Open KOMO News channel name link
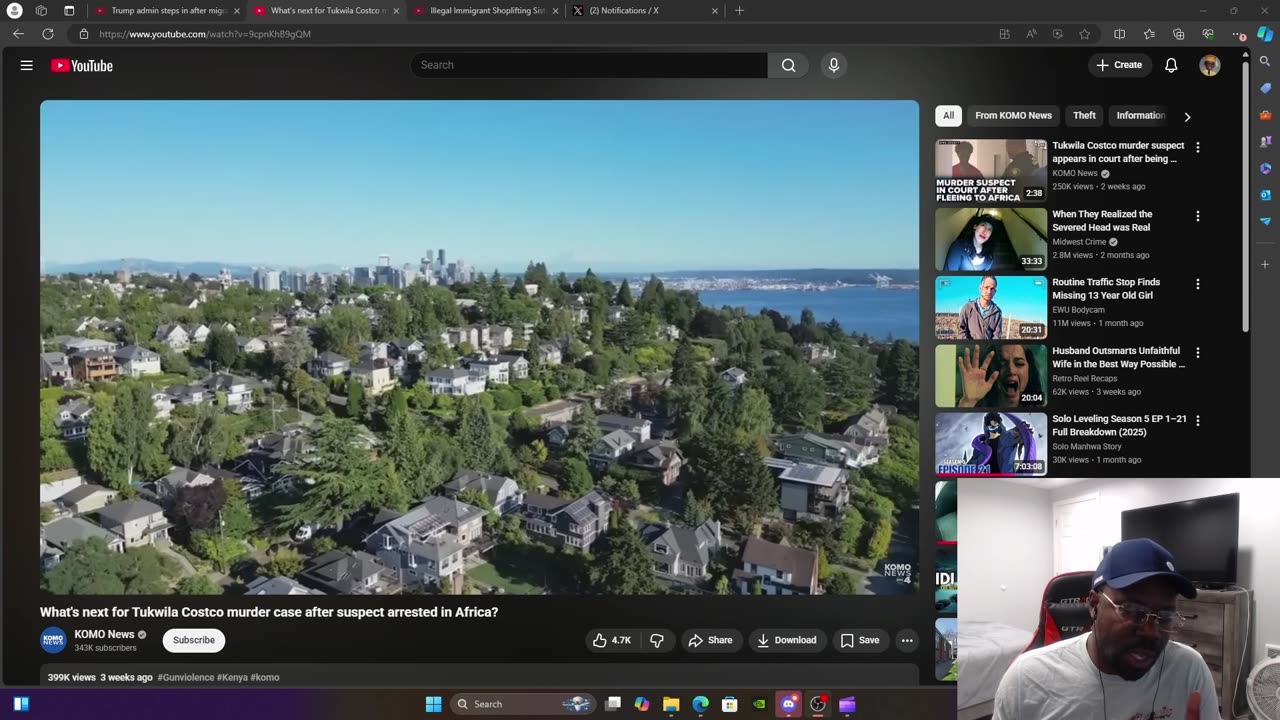This screenshot has height=720, width=1280. click(x=104, y=634)
